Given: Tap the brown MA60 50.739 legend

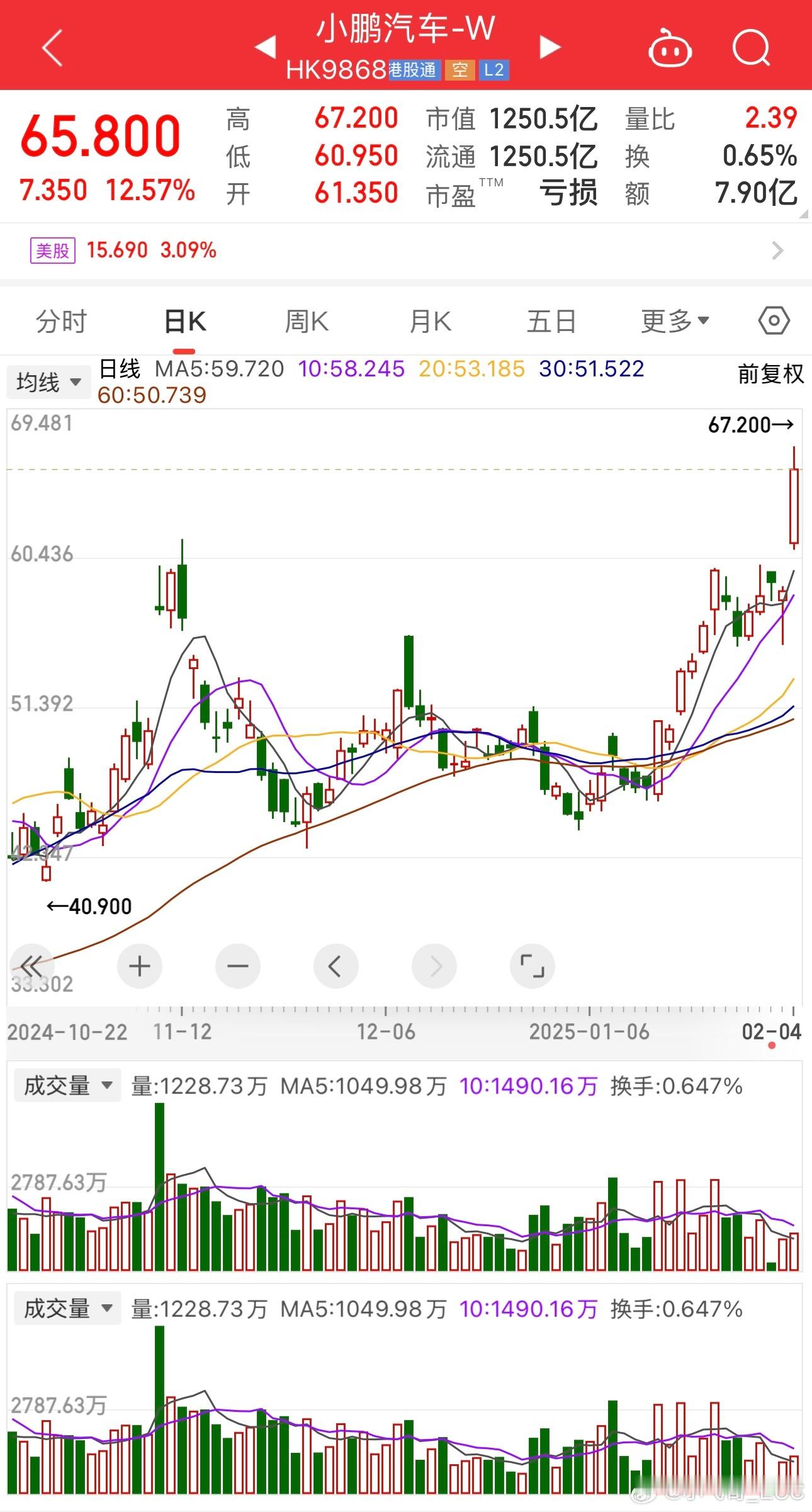Looking at the screenshot, I should (152, 395).
